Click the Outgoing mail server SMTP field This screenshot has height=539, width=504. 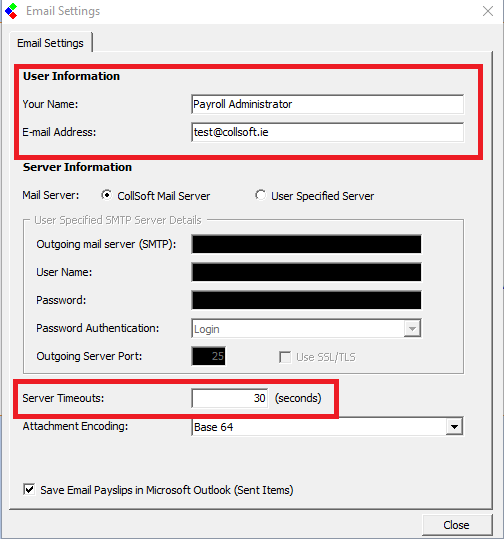(306, 244)
